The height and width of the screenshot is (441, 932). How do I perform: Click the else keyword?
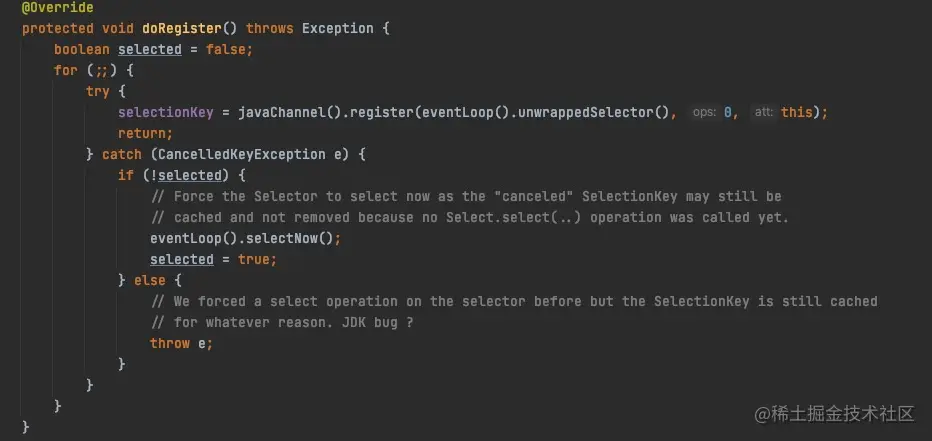tap(150, 280)
